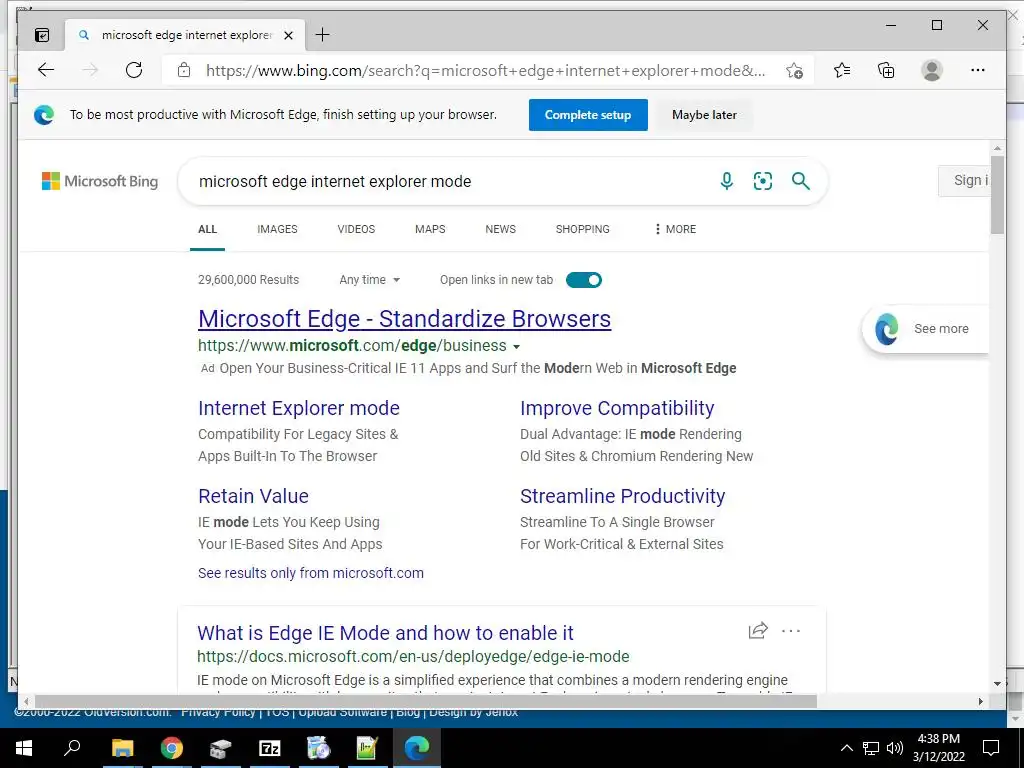Switch to IMAGES tab
The image size is (1024, 768).
click(x=277, y=229)
